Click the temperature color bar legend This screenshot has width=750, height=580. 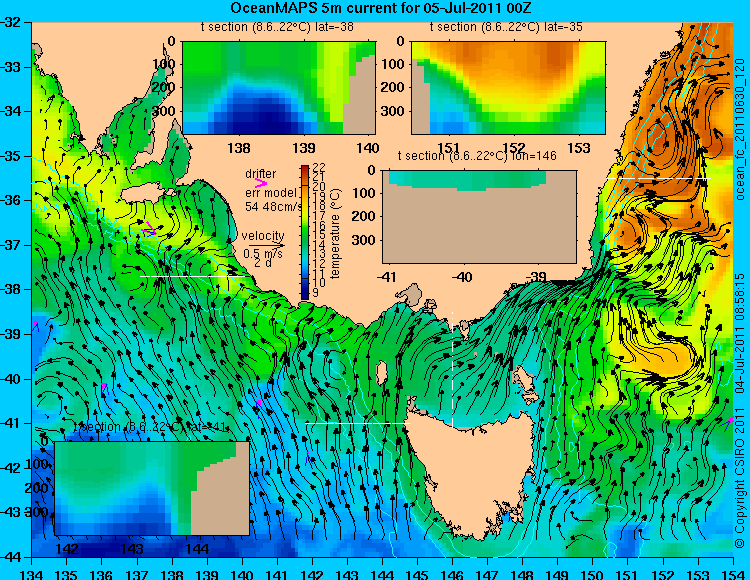click(305, 232)
